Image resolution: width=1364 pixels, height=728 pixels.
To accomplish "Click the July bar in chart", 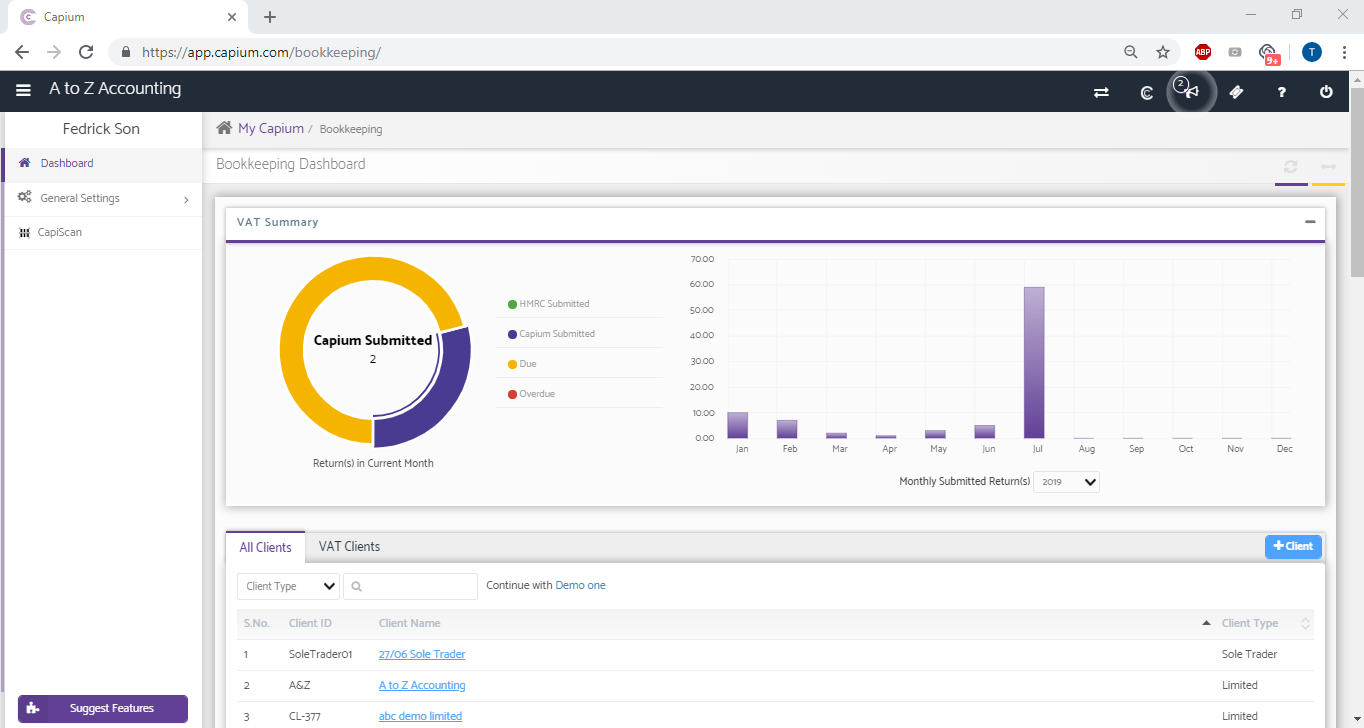I will click(x=1034, y=362).
